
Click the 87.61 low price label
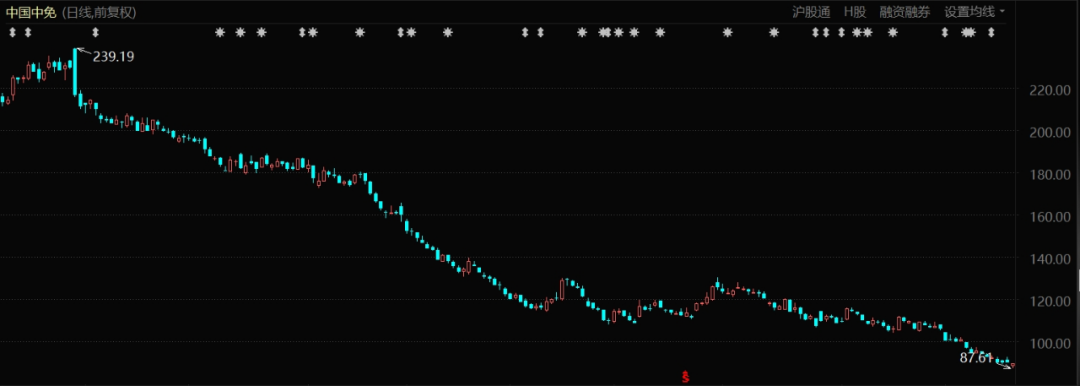point(977,358)
